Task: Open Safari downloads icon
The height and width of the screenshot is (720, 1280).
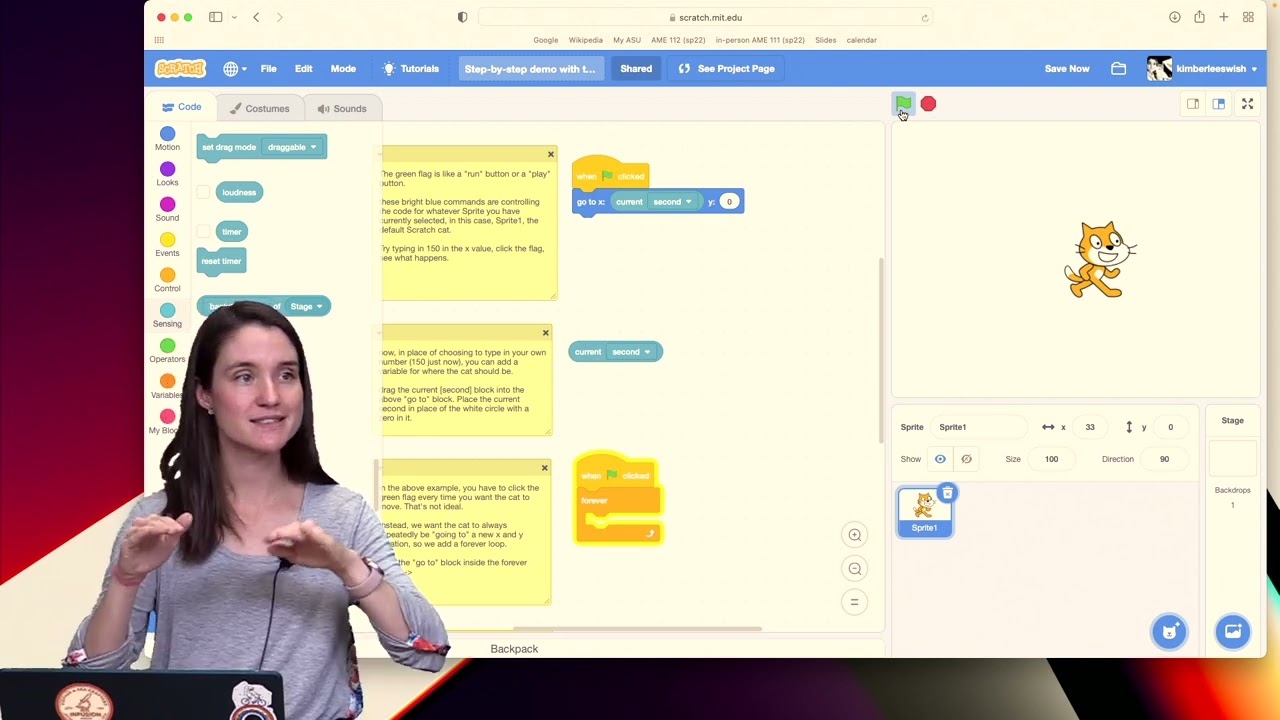Action: point(1174,17)
